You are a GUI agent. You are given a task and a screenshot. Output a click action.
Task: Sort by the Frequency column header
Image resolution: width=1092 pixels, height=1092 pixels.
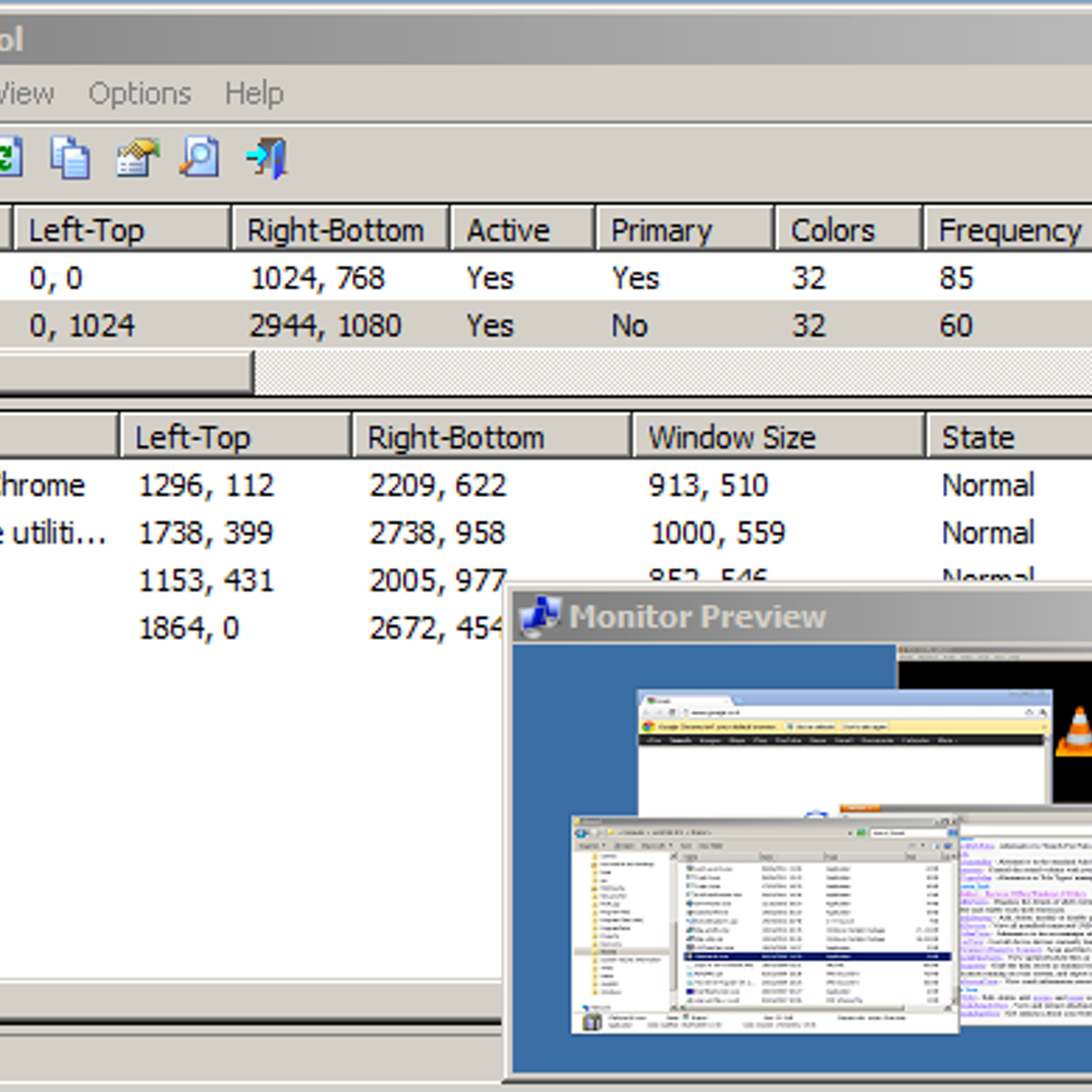tap(1008, 229)
